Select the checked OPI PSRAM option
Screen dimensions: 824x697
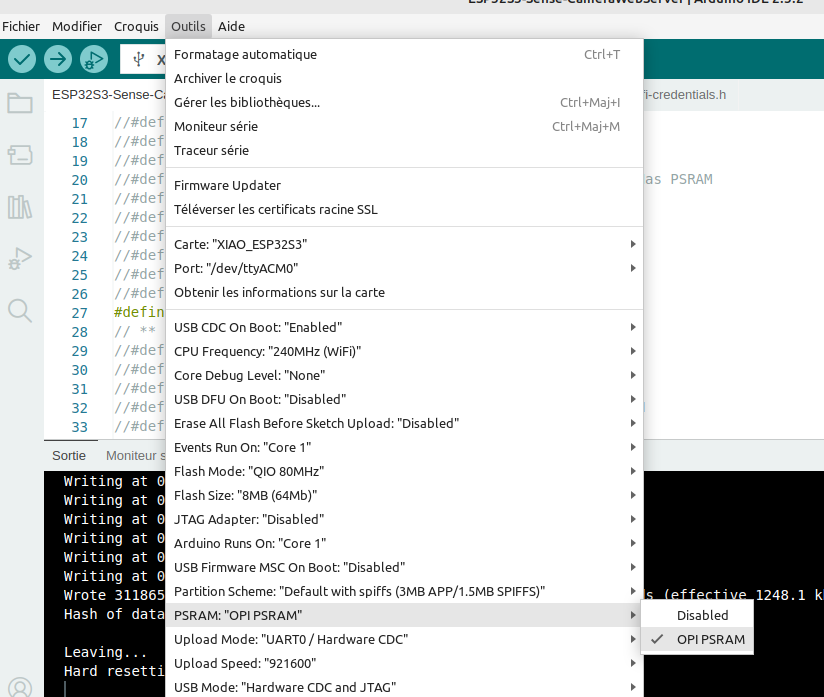click(697, 639)
